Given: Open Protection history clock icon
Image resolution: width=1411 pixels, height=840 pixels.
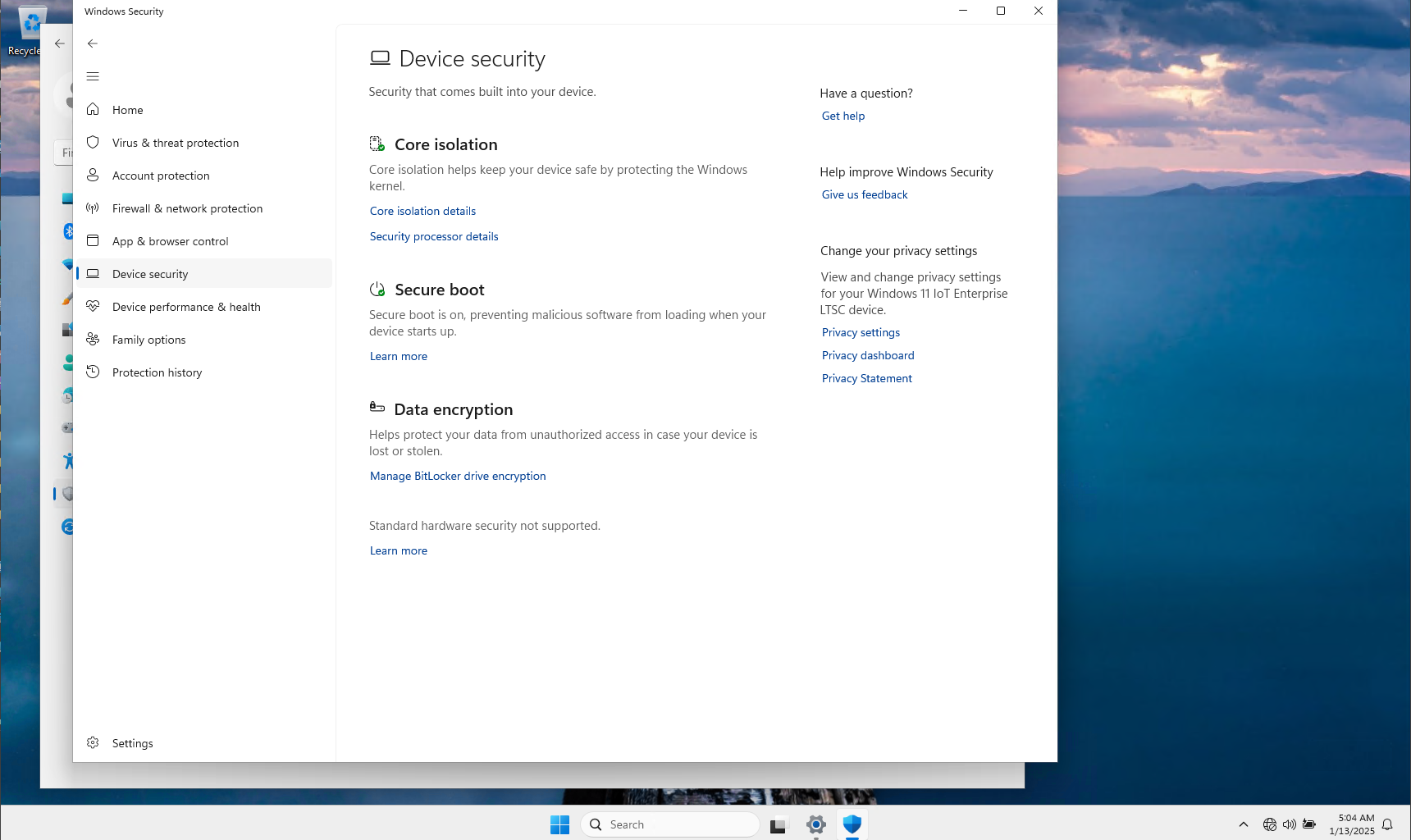Looking at the screenshot, I should click(x=93, y=372).
